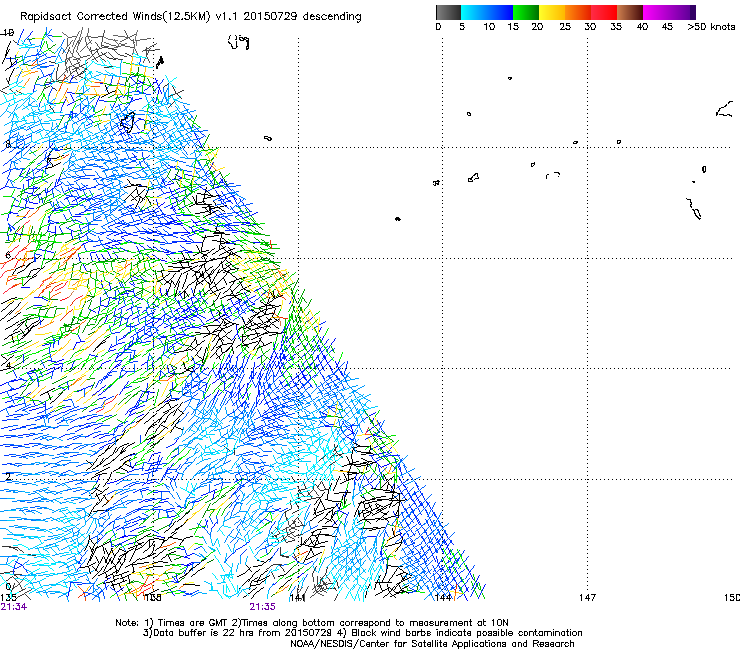Click the '35' label under the color scale
The image size is (740, 650).
(x=616, y=27)
